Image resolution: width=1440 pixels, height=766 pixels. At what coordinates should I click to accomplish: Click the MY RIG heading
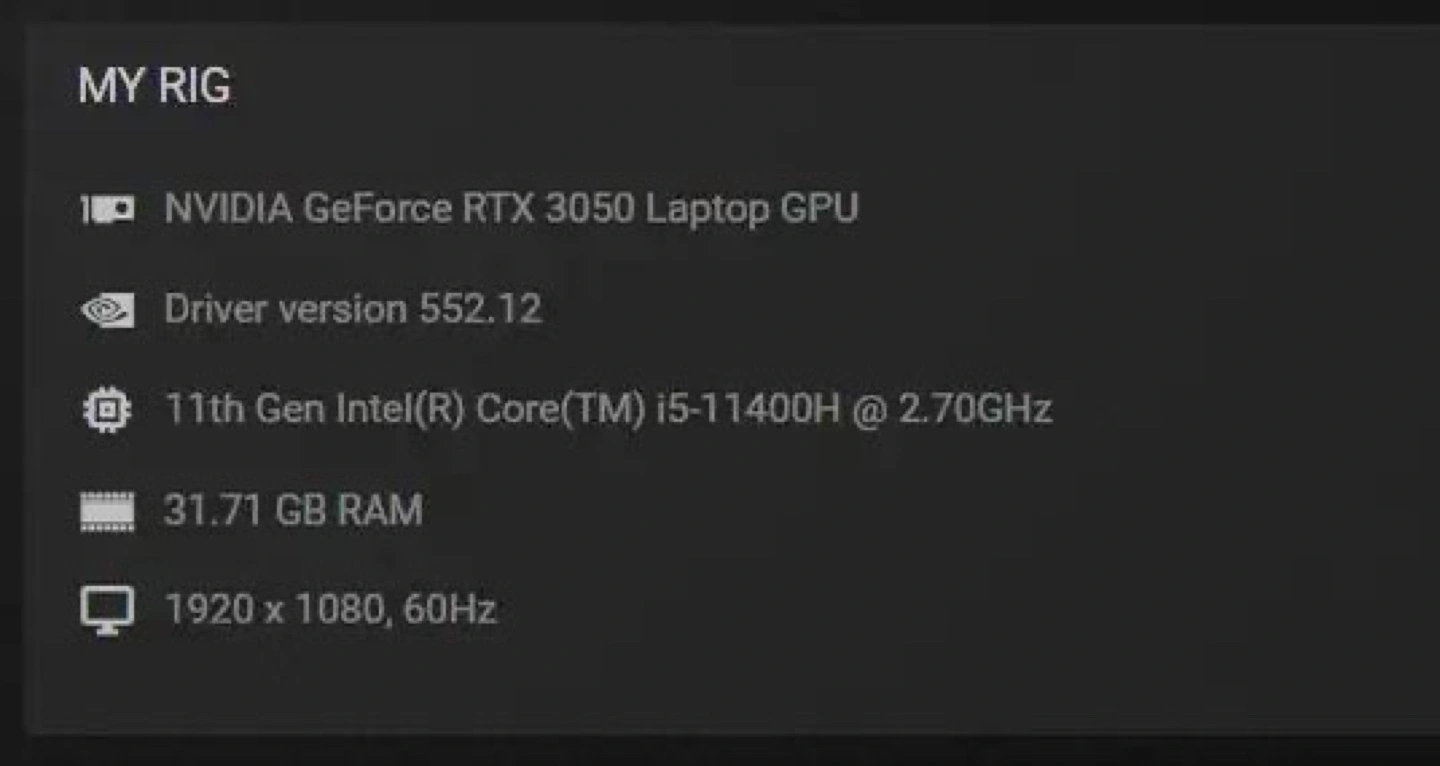coord(154,86)
